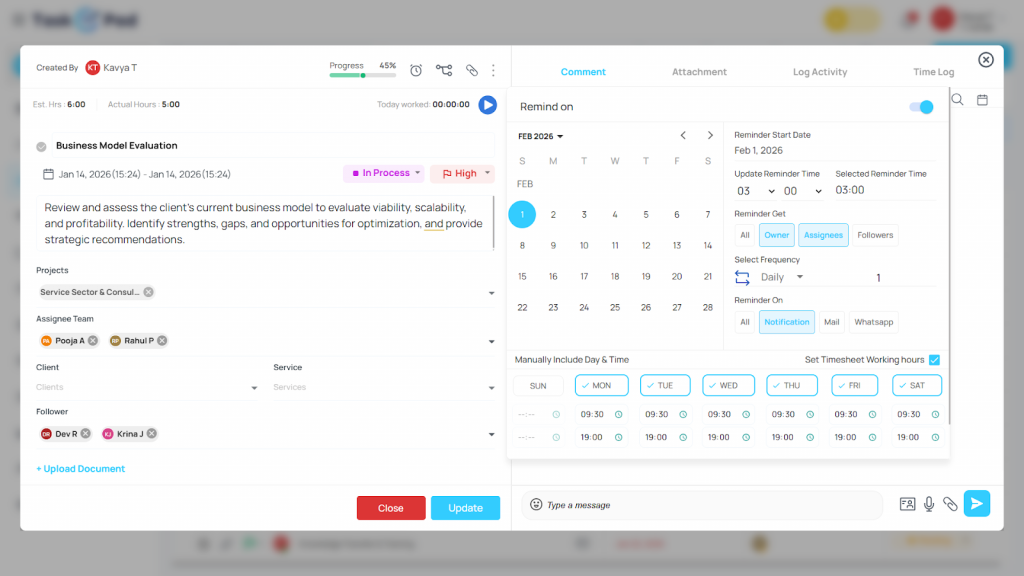Click the Update button
1024x576 pixels.
point(465,508)
